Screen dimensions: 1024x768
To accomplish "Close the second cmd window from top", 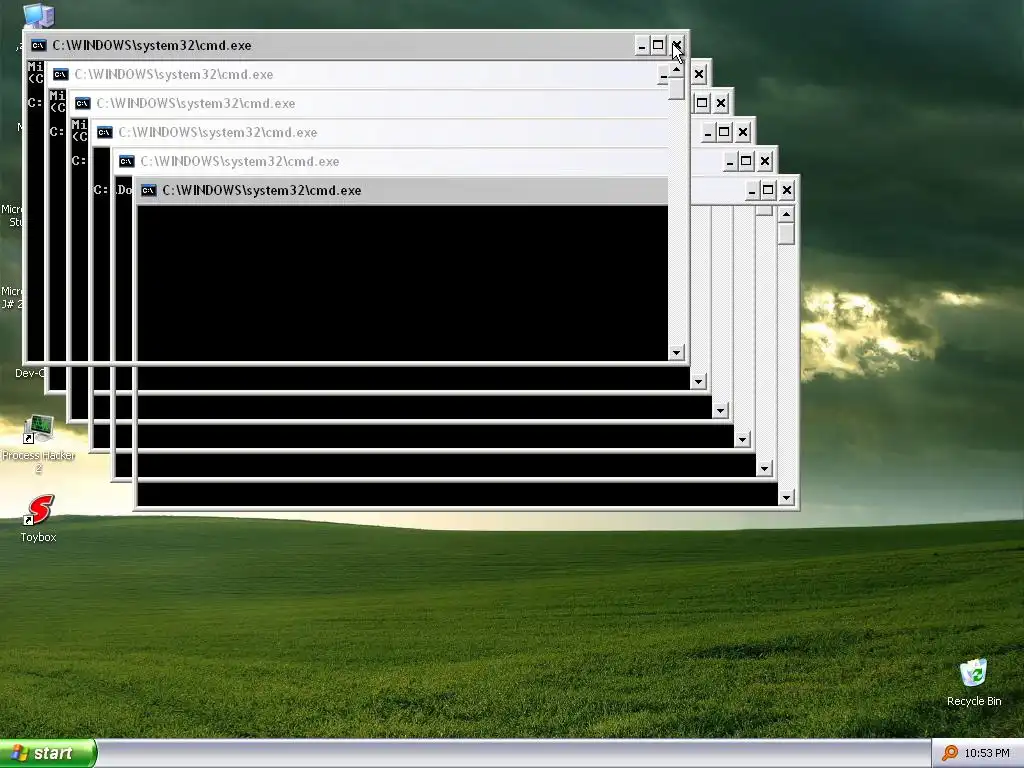I will (x=699, y=74).
